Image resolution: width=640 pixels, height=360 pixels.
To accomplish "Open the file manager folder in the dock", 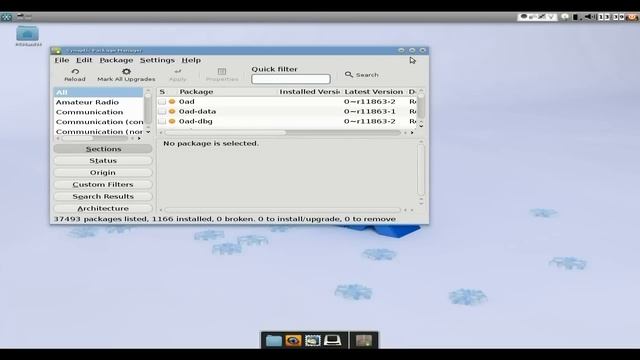I will tap(273, 340).
